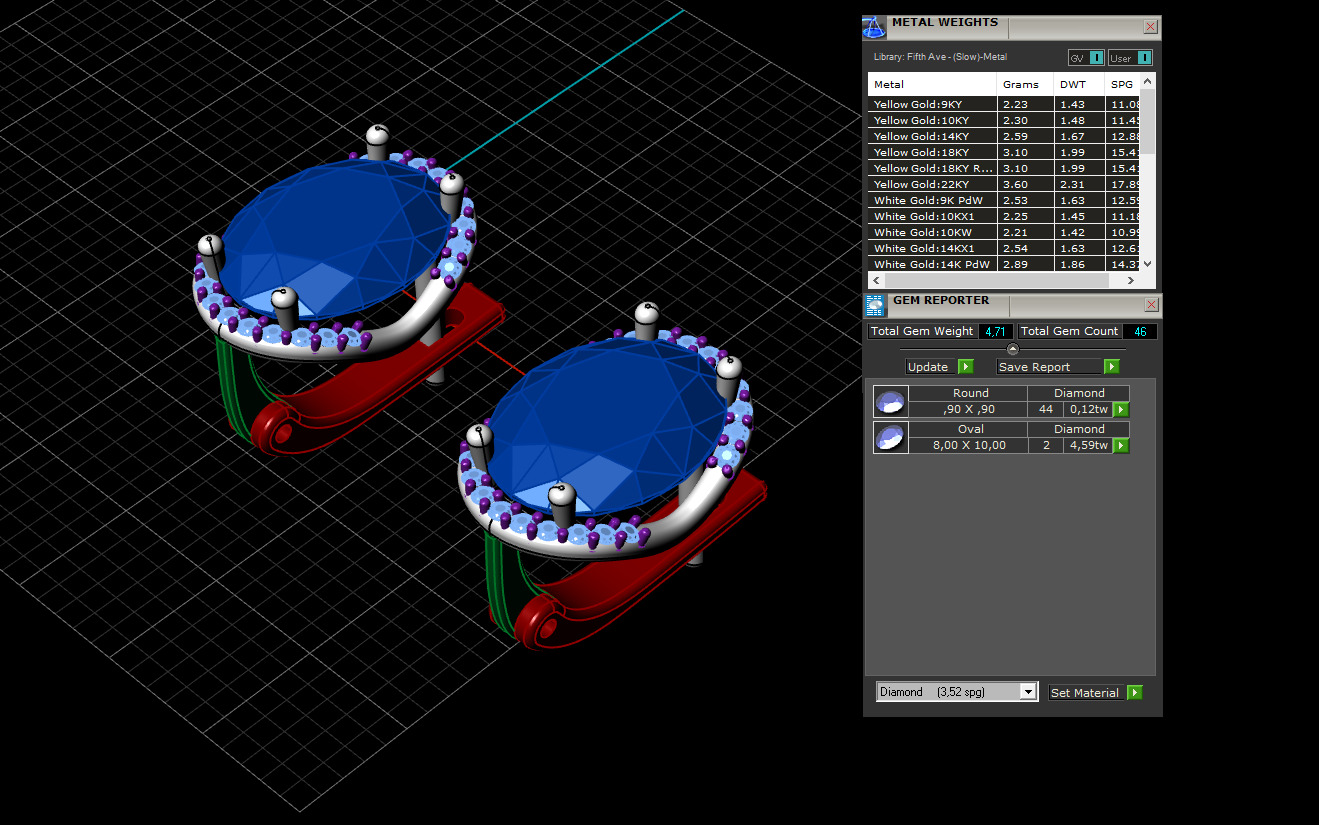The width and height of the screenshot is (1319, 825).
Task: Click the metal list vertical scrollbar thumb
Action: (1147, 121)
